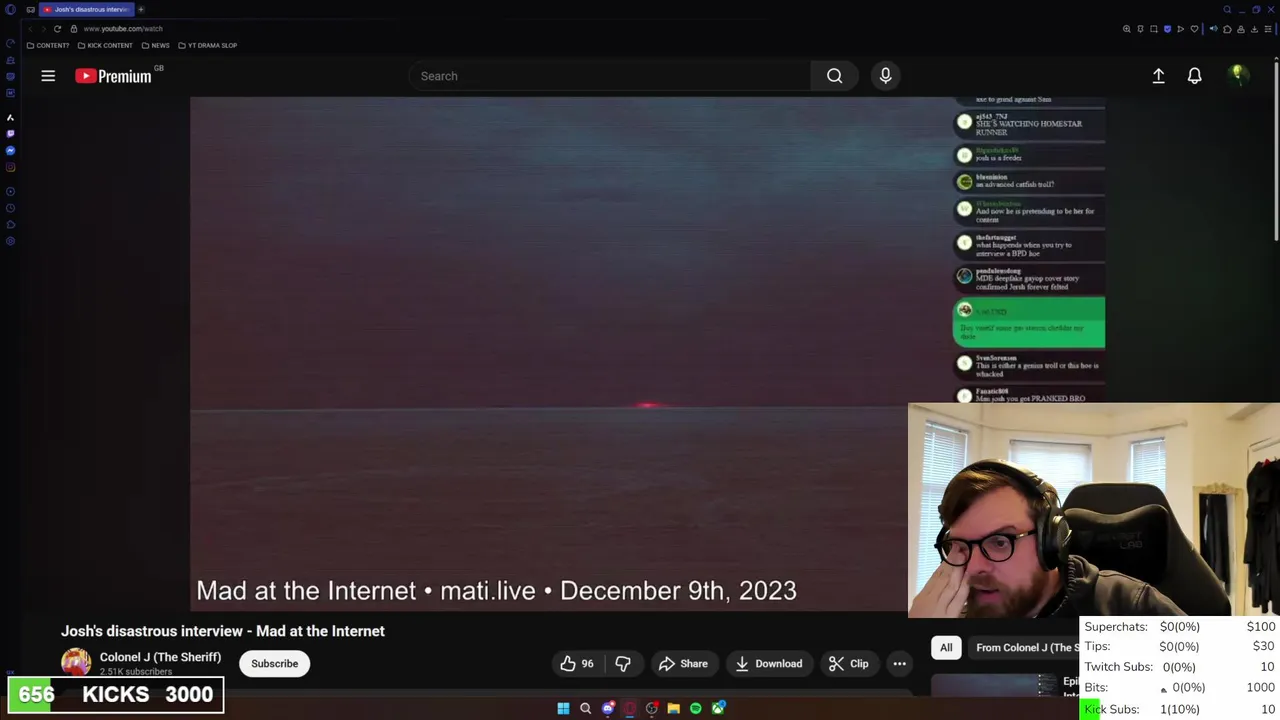
Task: Open Windows Start menu
Action: click(x=563, y=709)
